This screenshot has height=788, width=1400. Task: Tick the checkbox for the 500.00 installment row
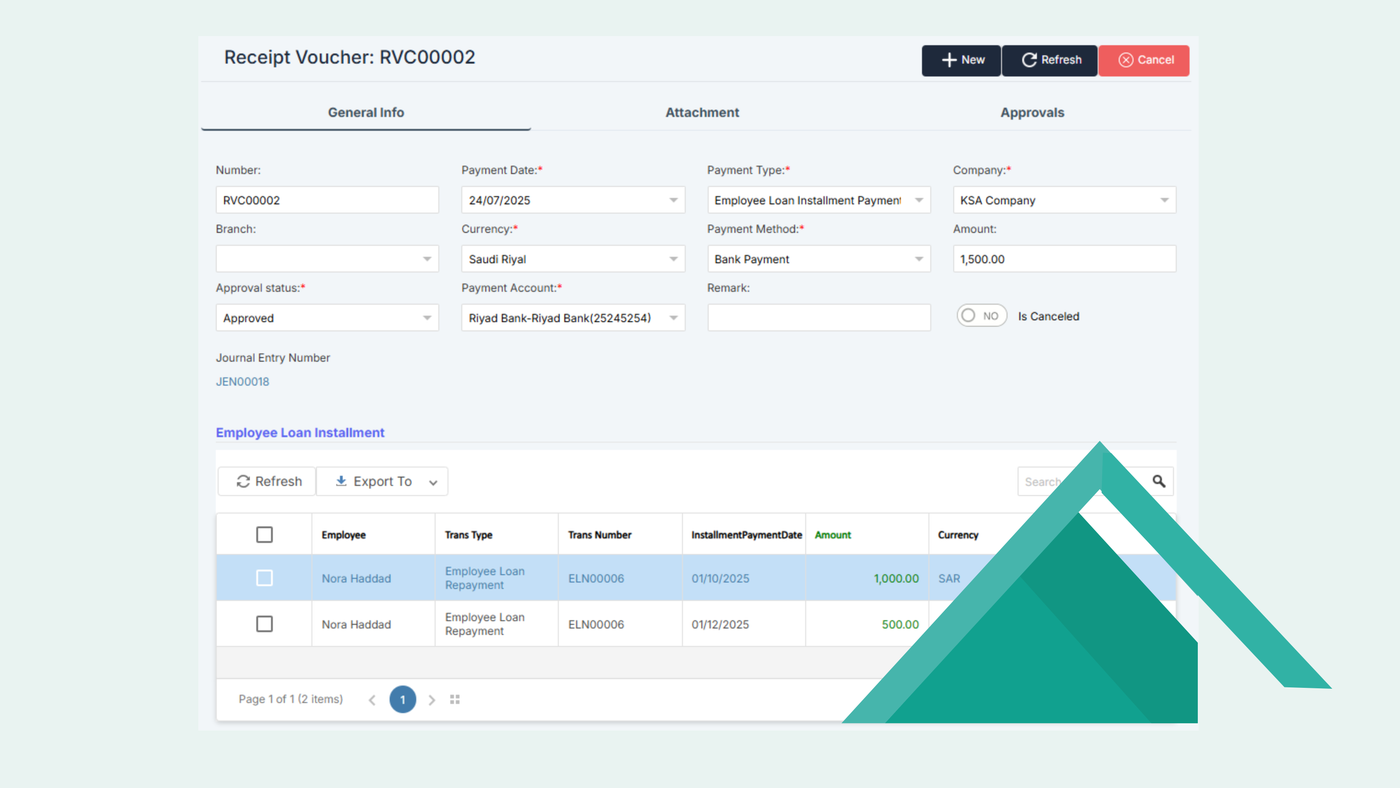point(264,624)
